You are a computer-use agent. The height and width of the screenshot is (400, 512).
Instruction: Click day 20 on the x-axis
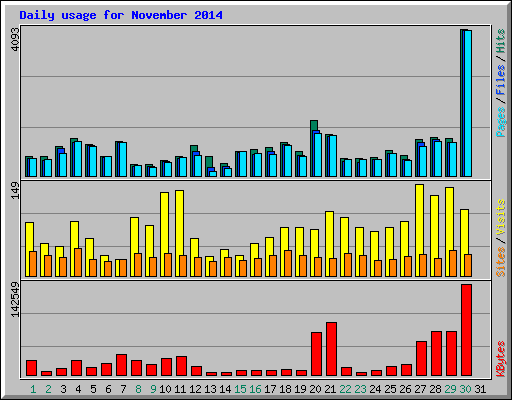pyautogui.click(x=315, y=389)
